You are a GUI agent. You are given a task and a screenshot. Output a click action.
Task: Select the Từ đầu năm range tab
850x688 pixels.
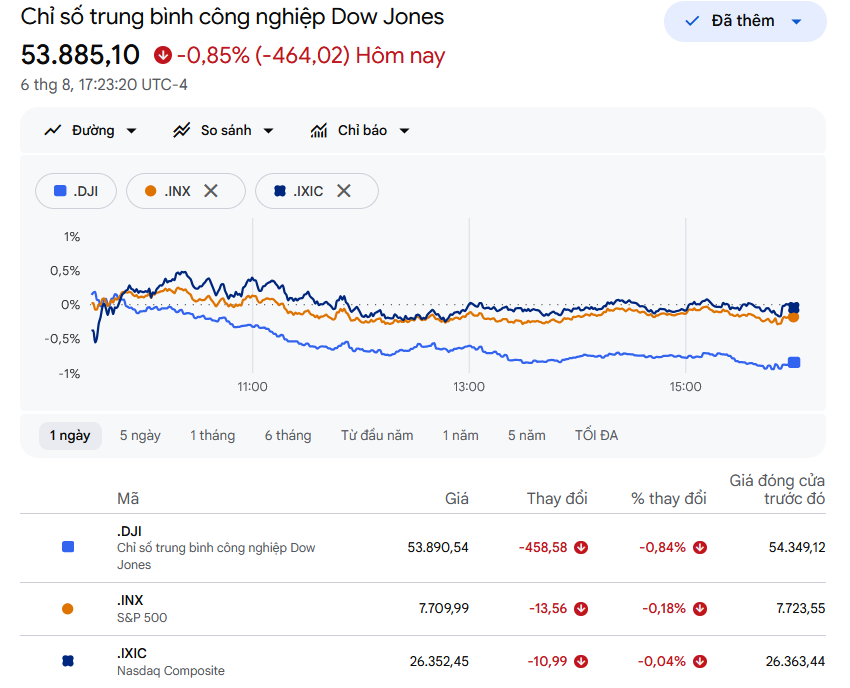pos(377,435)
